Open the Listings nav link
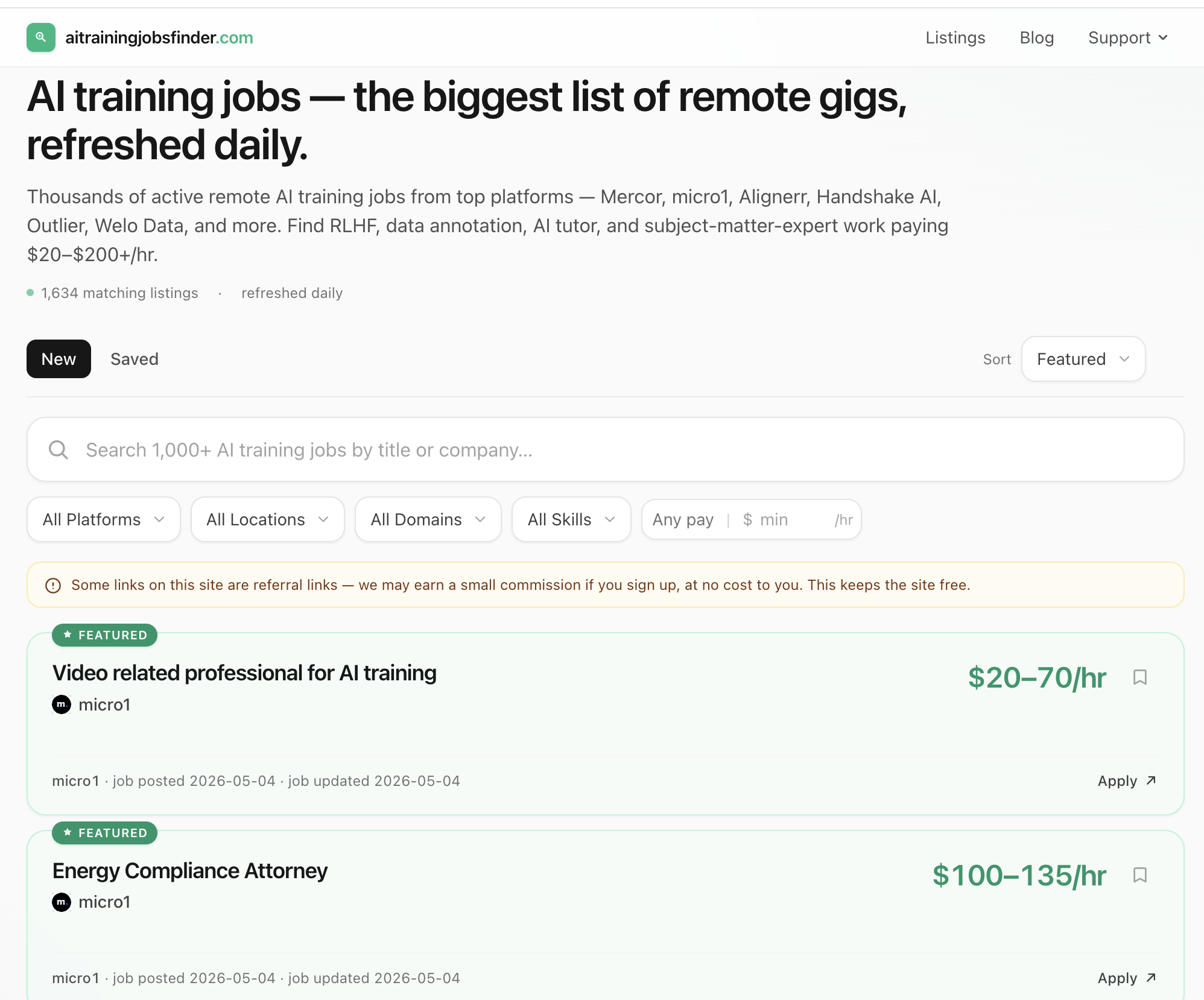The height and width of the screenshot is (1000, 1204). click(x=955, y=37)
